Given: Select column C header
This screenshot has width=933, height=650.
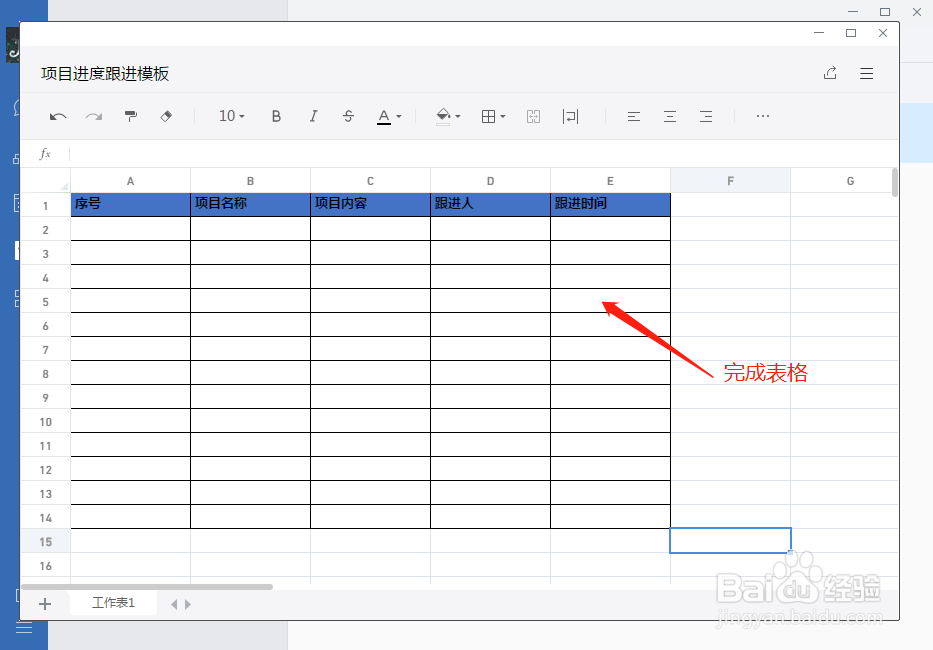Looking at the screenshot, I should [x=370, y=181].
